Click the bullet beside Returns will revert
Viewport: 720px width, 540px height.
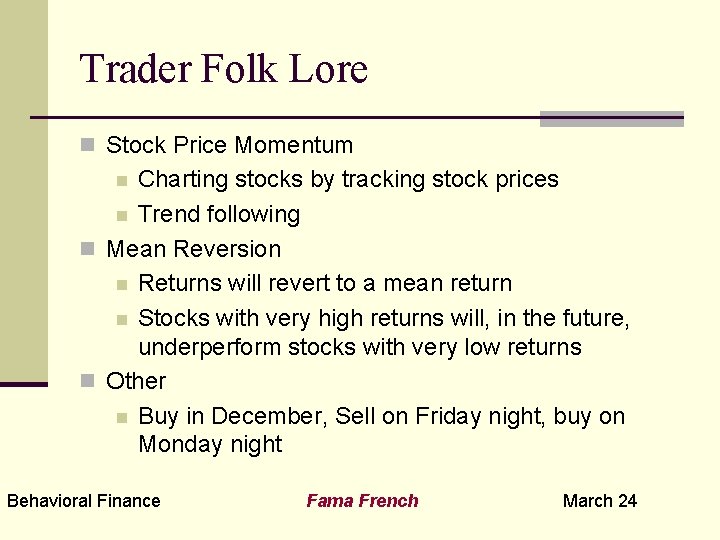(x=122, y=285)
